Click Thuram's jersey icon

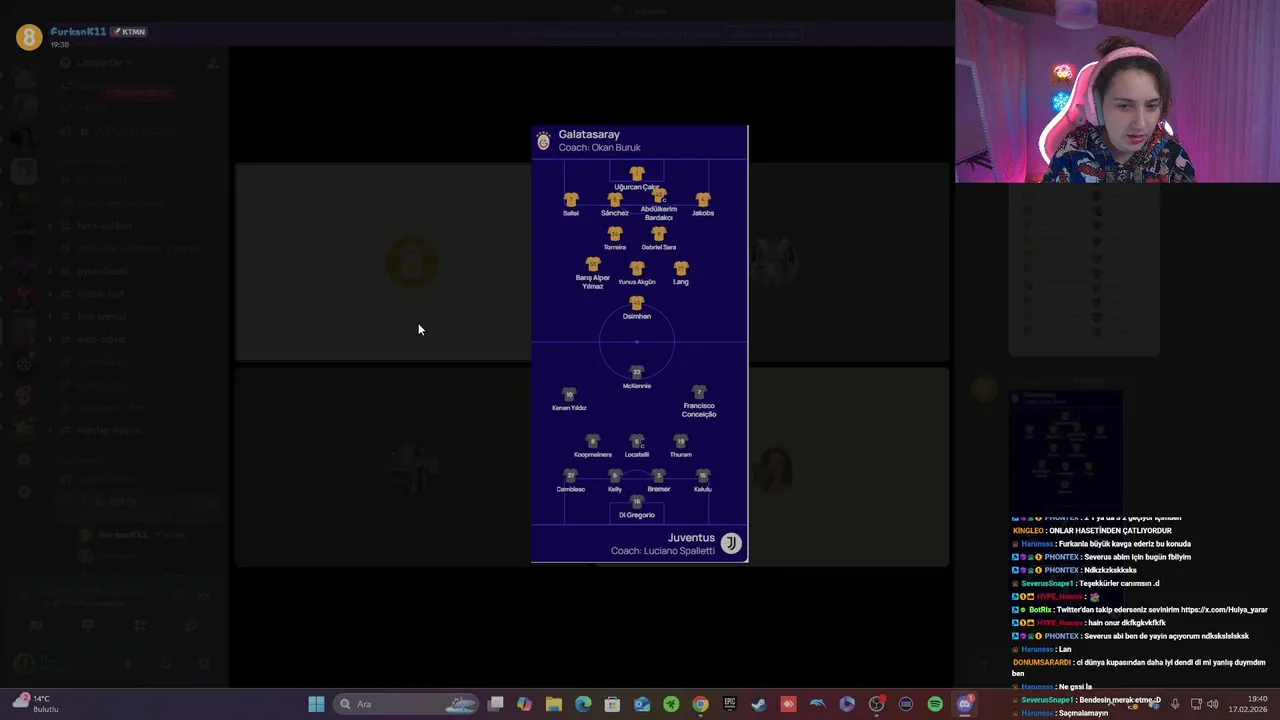click(681, 441)
